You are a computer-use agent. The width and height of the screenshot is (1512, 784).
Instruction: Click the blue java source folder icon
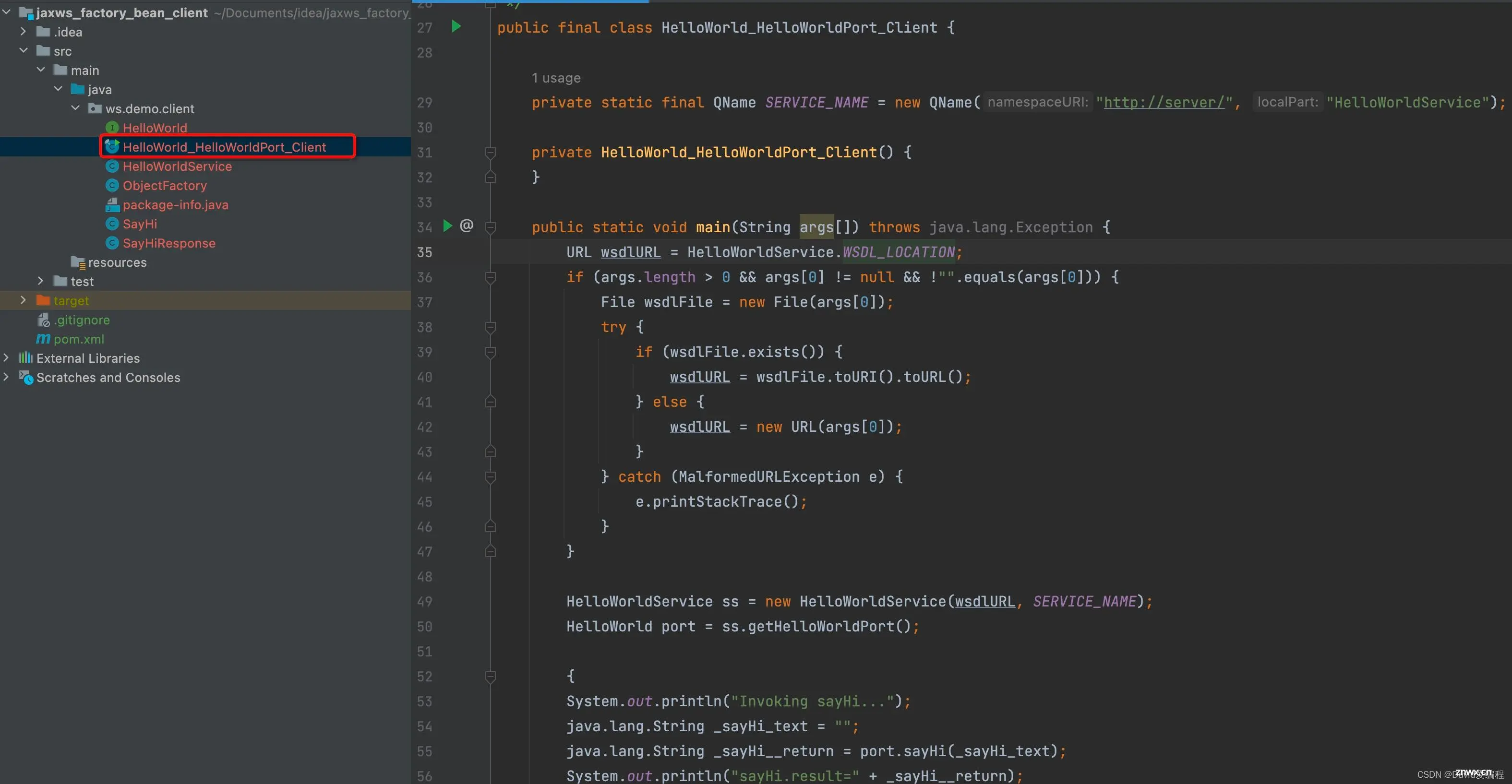[77, 89]
